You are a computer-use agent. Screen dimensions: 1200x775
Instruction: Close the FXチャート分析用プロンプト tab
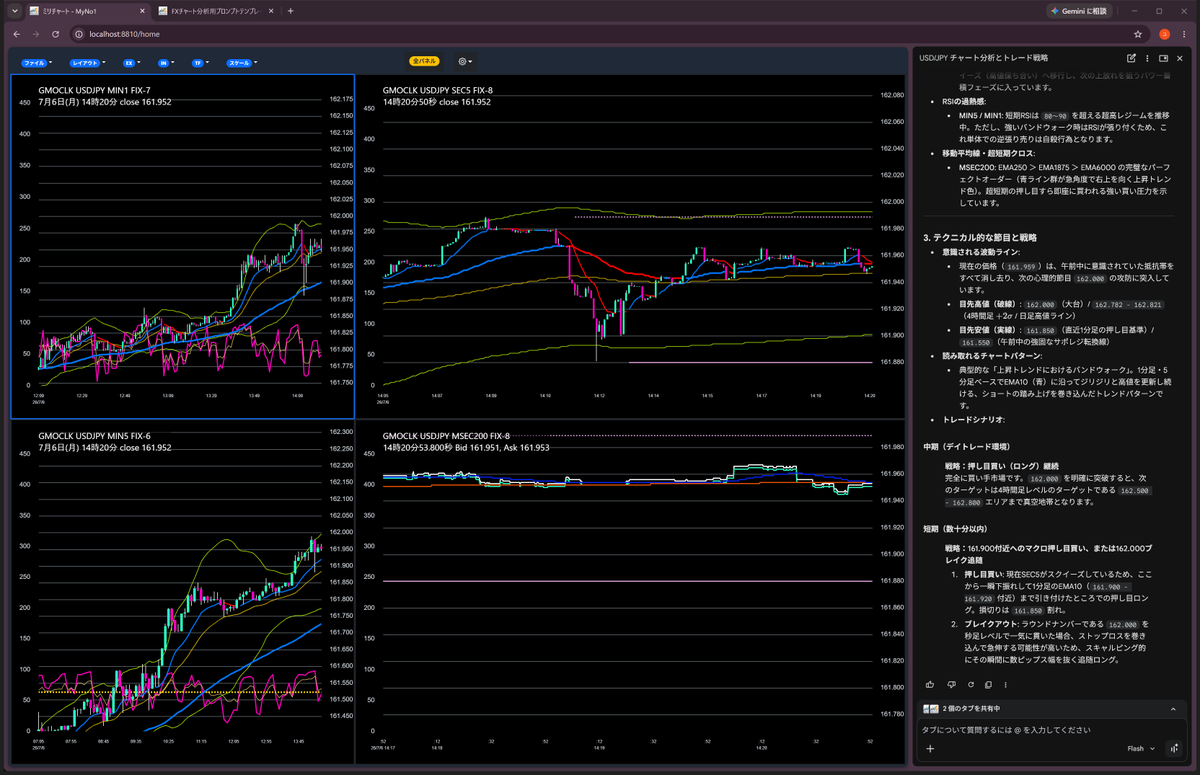[x=270, y=10]
